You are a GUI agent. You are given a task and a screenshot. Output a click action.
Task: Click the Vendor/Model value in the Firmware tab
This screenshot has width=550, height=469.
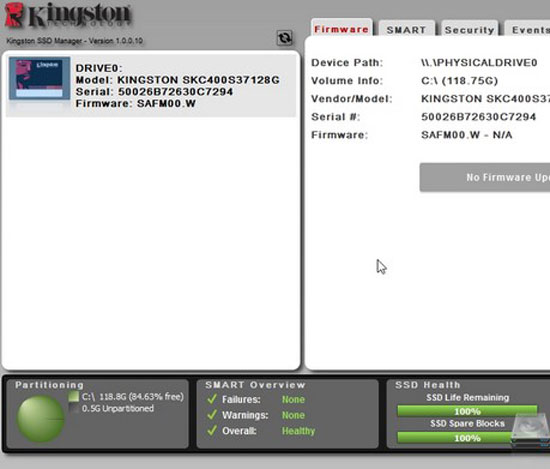(x=485, y=99)
